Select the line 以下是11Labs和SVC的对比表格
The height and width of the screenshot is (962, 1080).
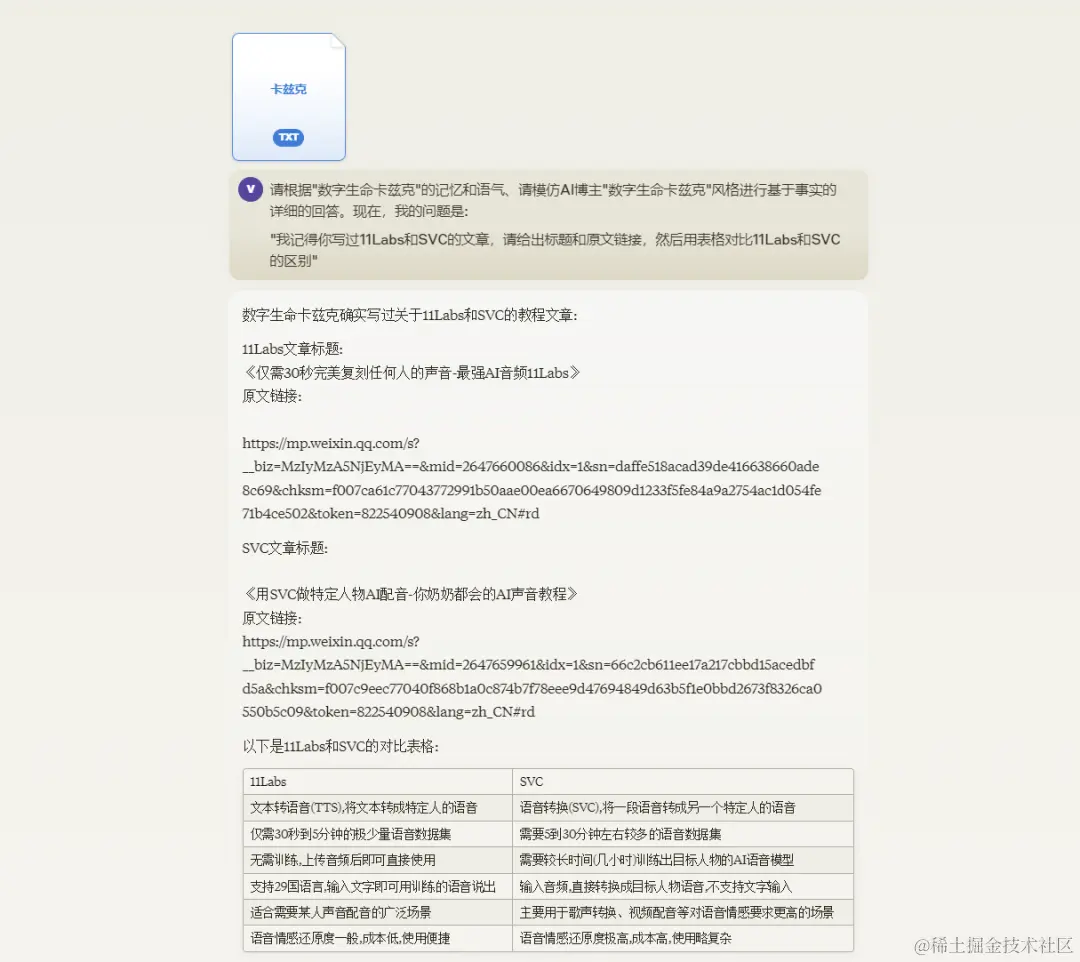[345, 746]
